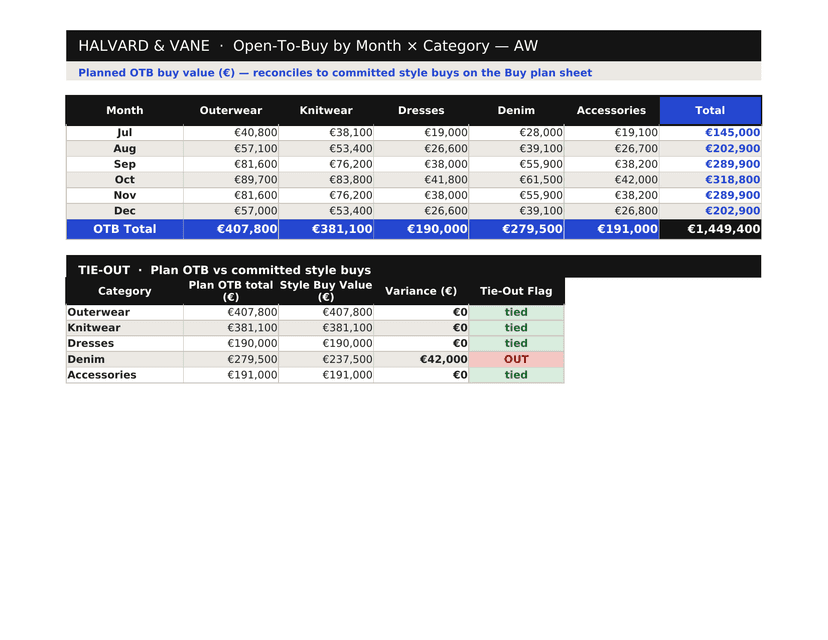Select OTB Total Accessories €191,000 in blue row
The width and height of the screenshot is (828, 640).
[611, 229]
